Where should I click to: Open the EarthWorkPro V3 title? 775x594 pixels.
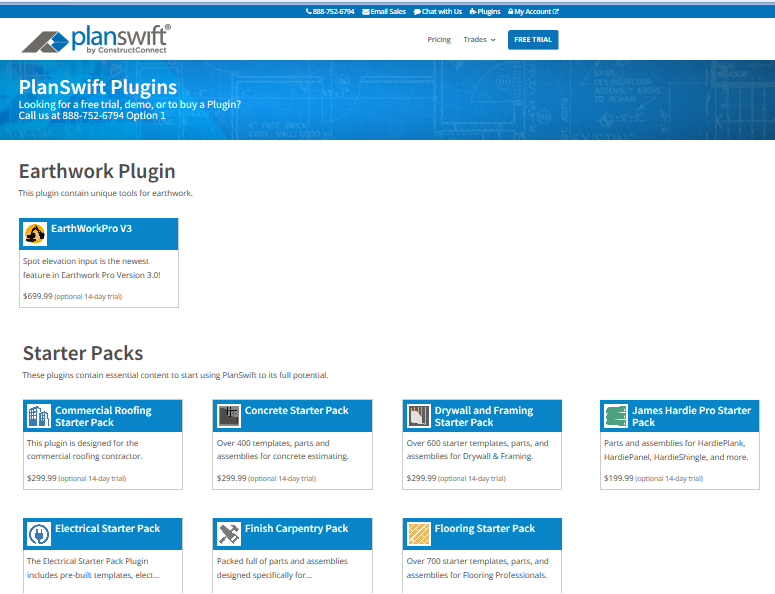[91, 228]
